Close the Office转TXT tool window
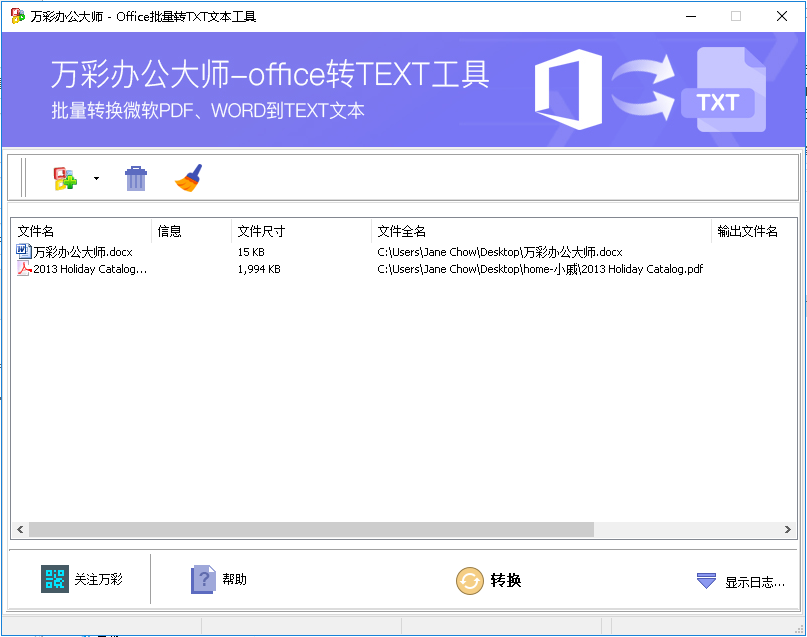807x637 pixels. point(782,16)
